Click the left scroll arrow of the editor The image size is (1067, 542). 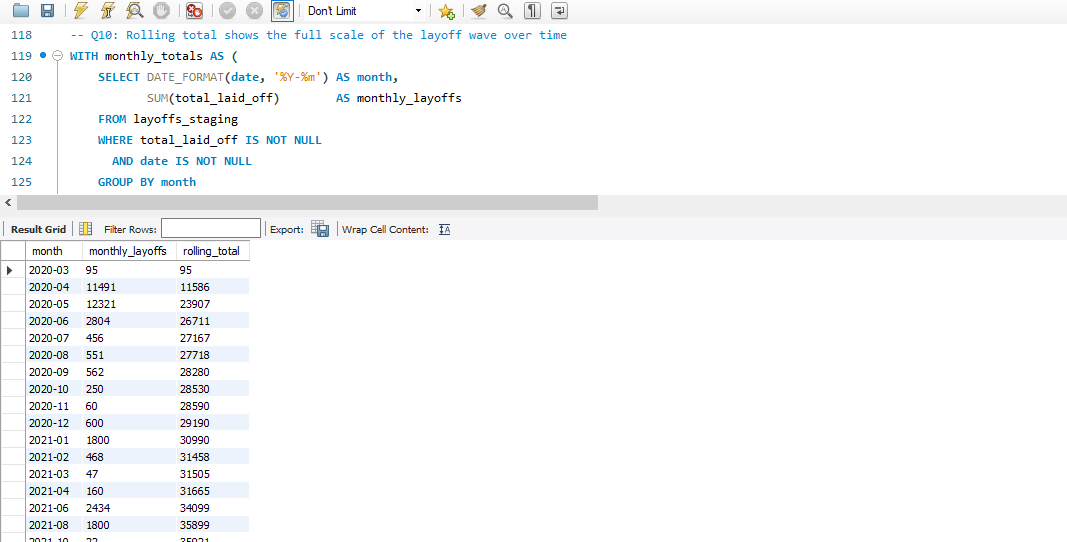tap(7, 202)
